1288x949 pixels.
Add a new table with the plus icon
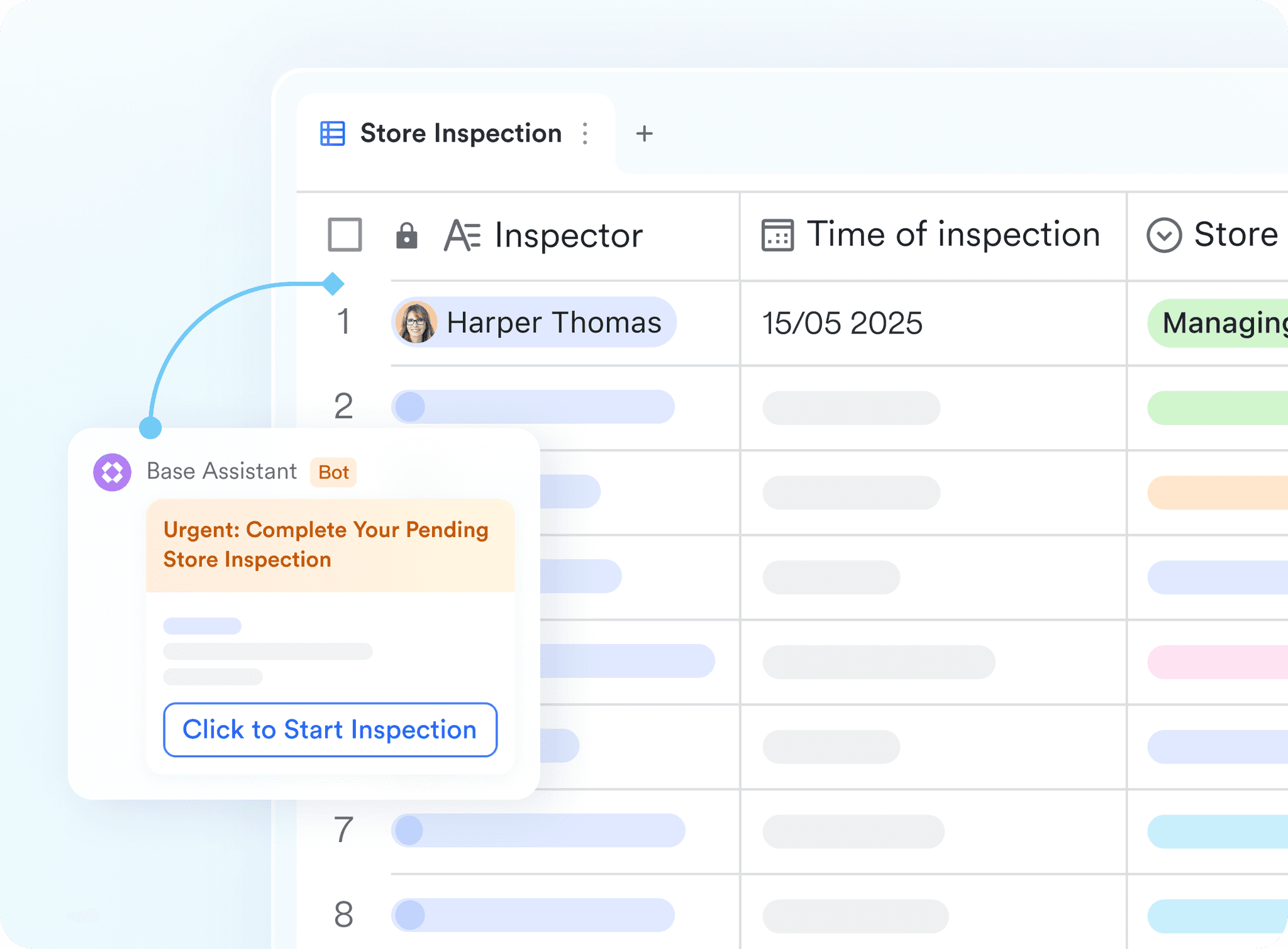(644, 133)
